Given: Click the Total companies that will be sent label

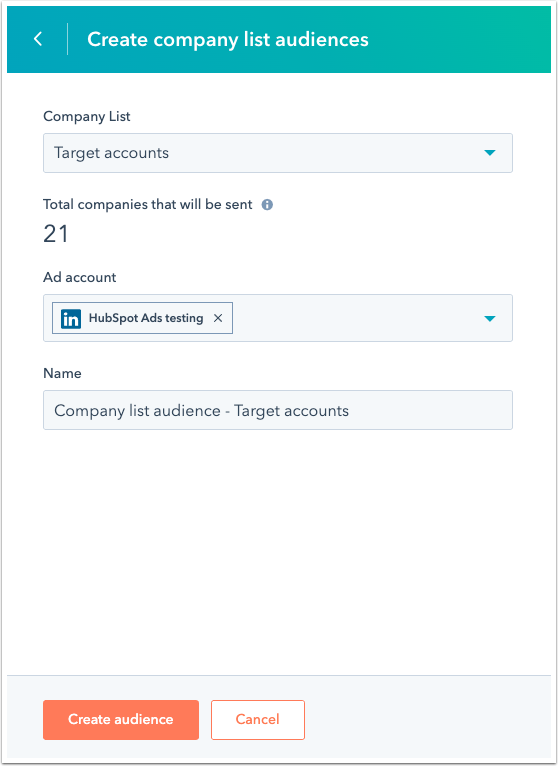Looking at the screenshot, I should (148, 204).
